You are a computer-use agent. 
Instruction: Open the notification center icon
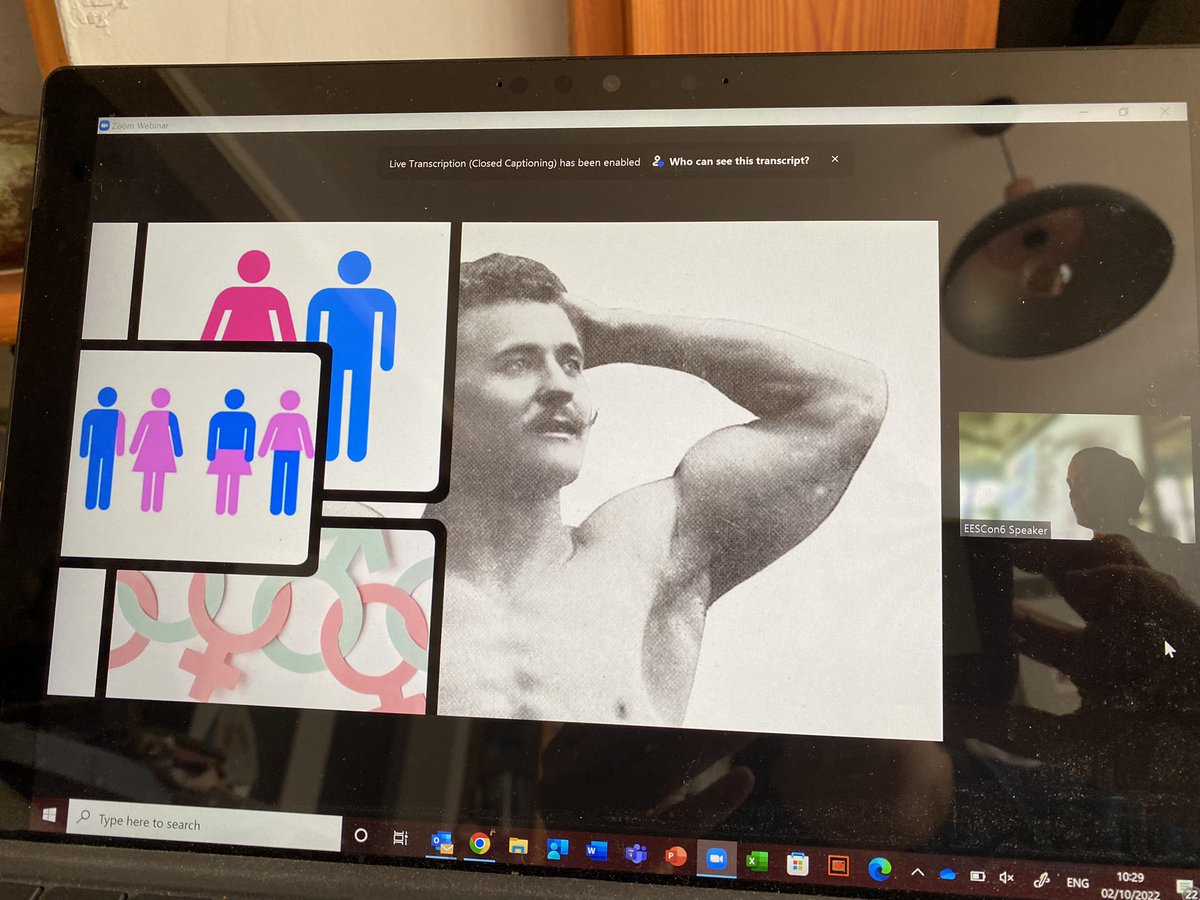click(x=1186, y=887)
